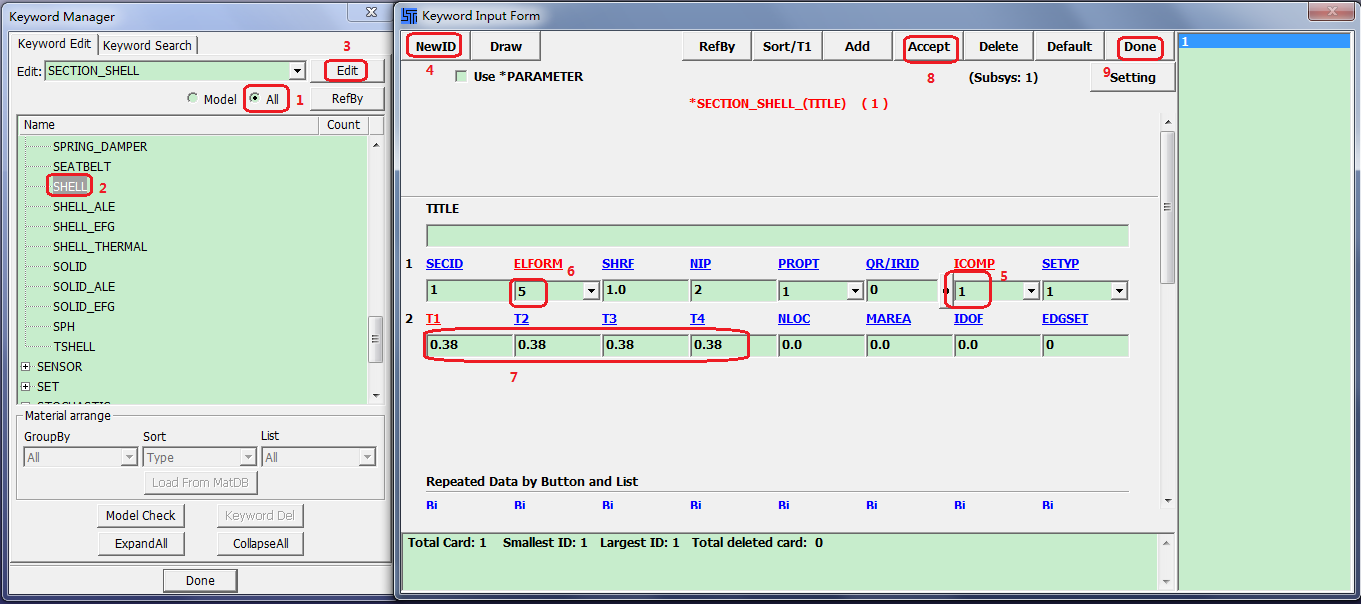
Task: Switch to the Keyword Search tab
Action: coord(147,45)
